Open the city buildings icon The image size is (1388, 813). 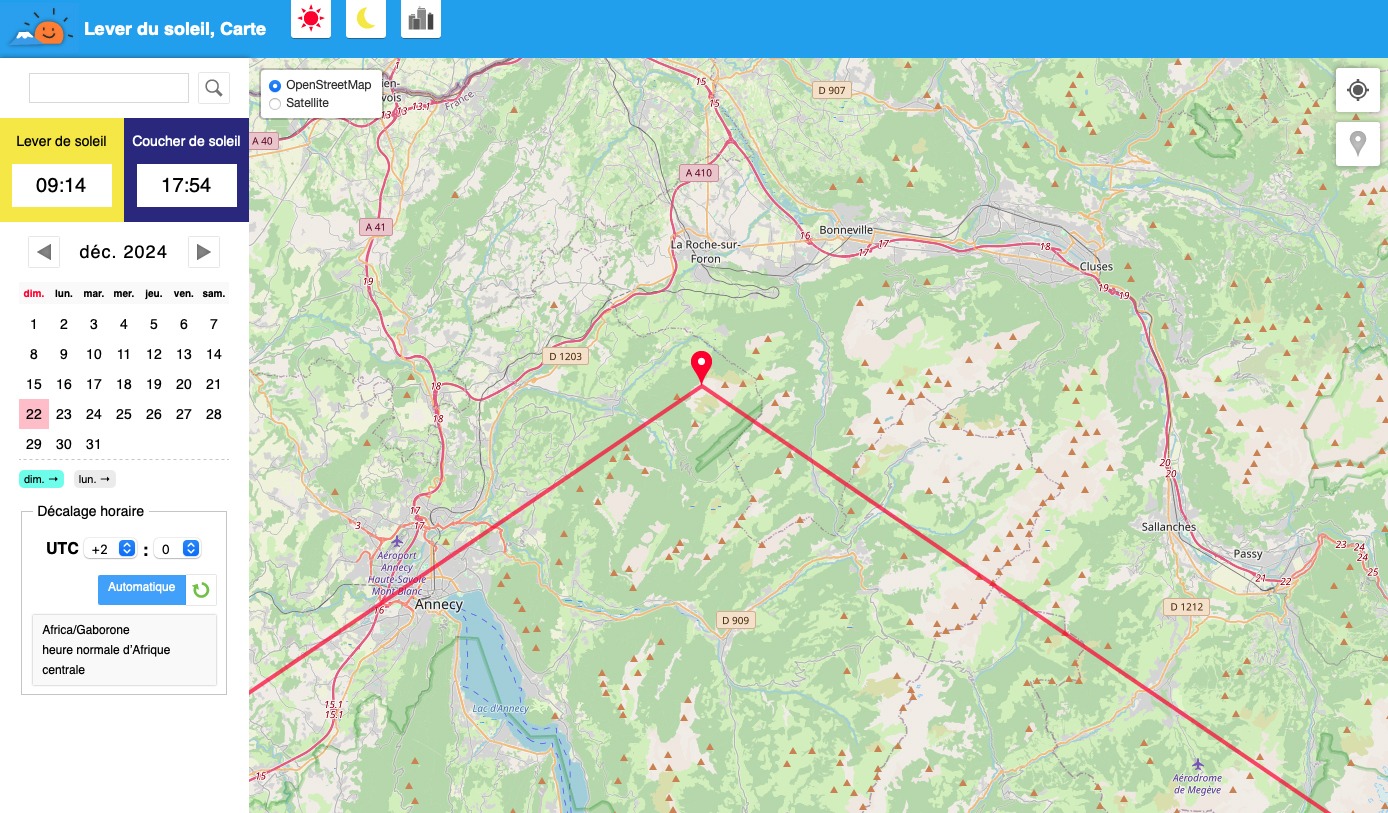[421, 18]
